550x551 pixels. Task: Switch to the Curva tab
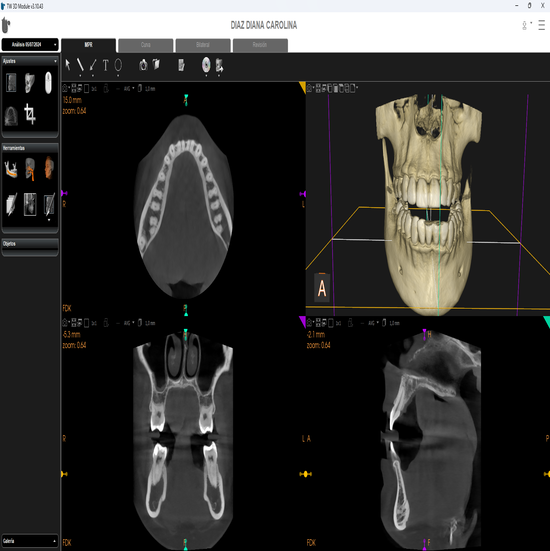coord(145,45)
